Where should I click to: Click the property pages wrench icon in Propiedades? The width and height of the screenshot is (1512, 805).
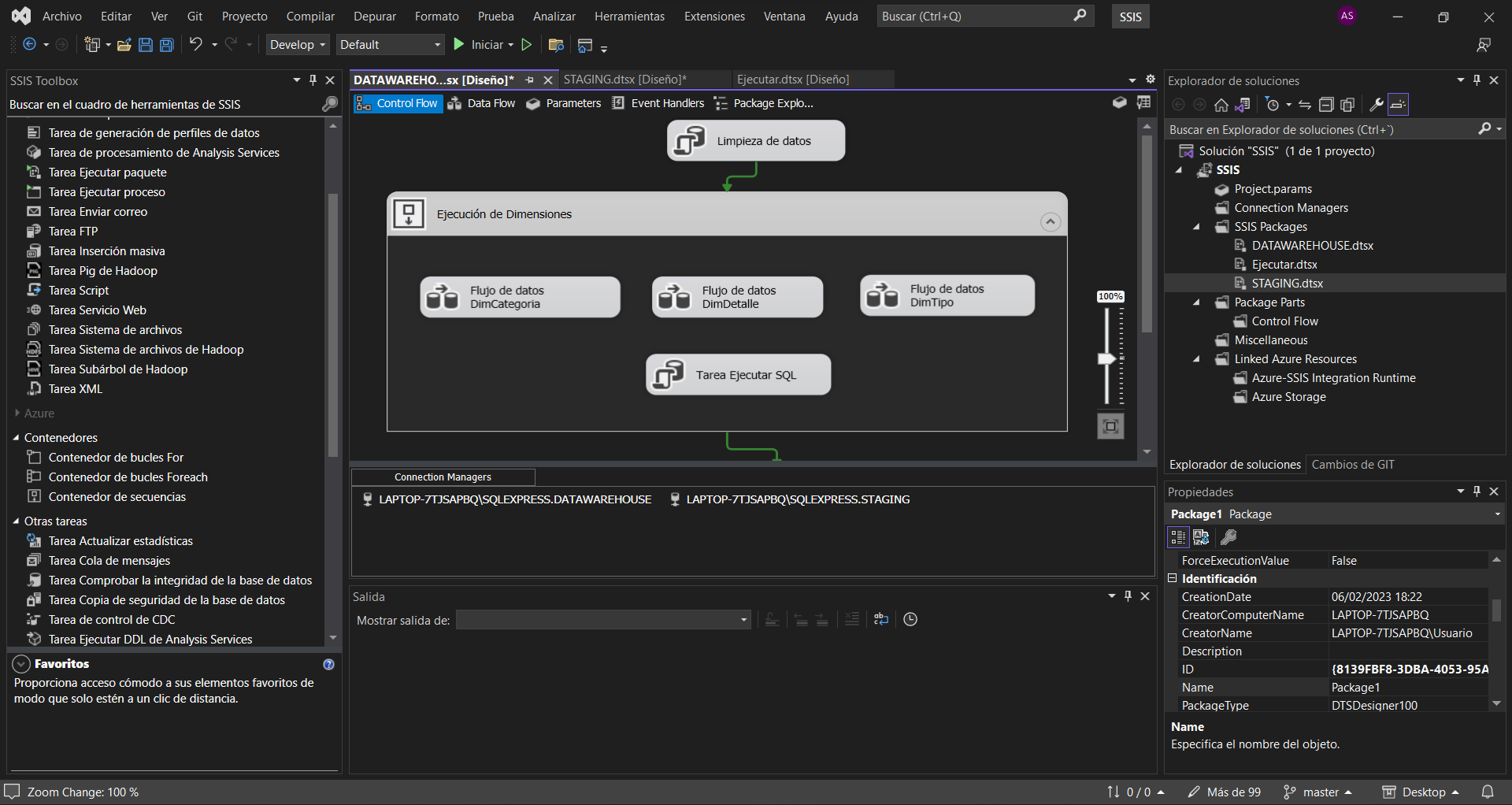pos(1228,537)
